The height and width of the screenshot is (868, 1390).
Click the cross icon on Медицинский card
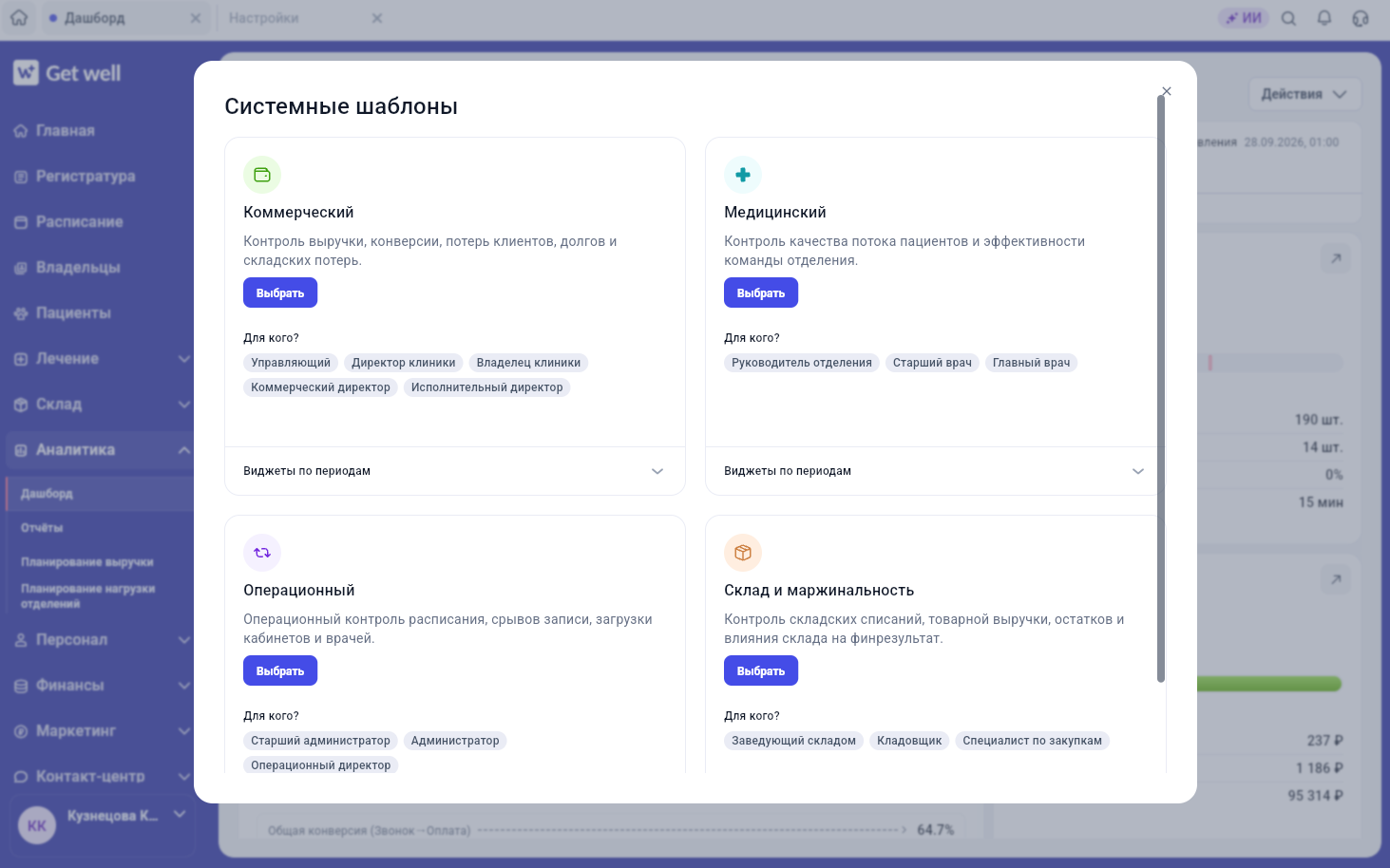coord(743,175)
